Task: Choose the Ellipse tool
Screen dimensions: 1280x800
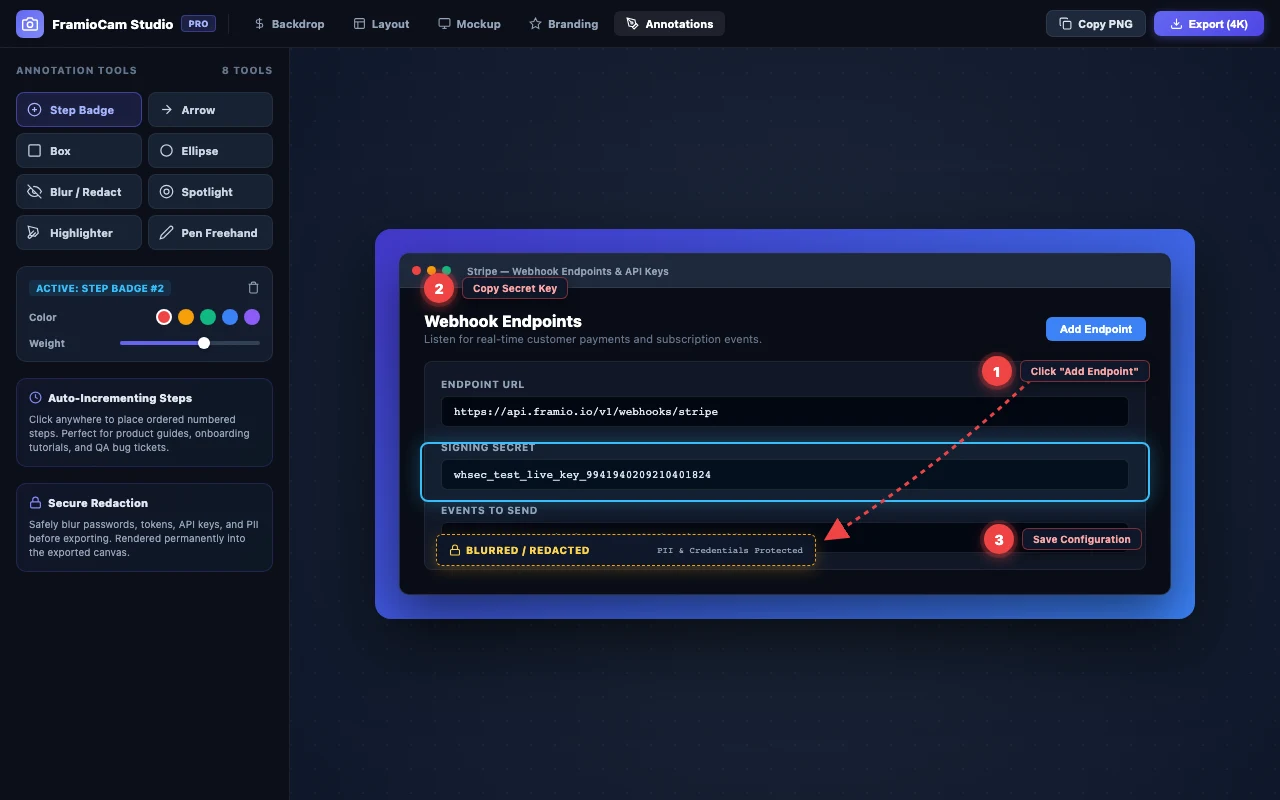Action: [210, 151]
